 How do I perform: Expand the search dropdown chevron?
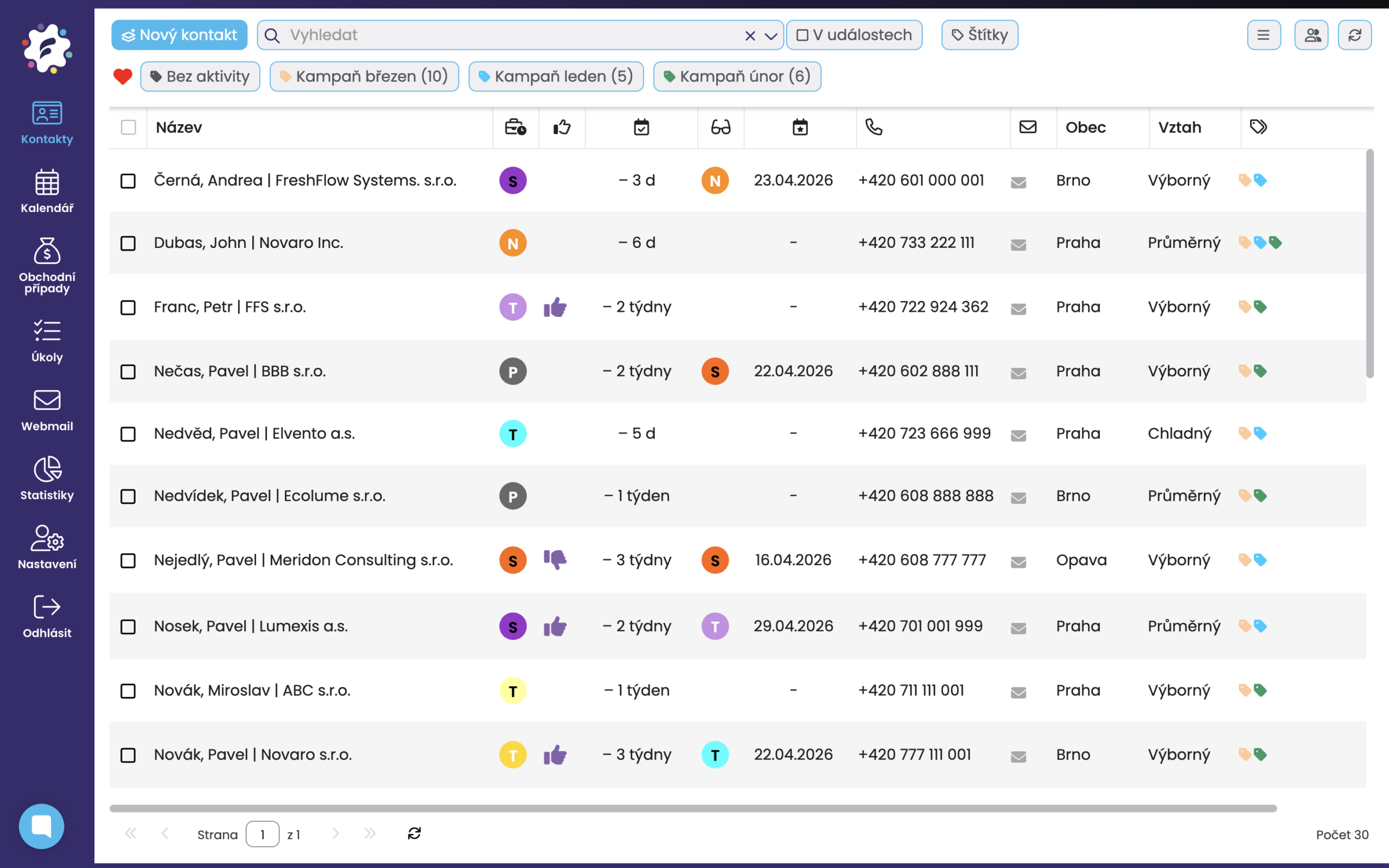click(x=771, y=36)
